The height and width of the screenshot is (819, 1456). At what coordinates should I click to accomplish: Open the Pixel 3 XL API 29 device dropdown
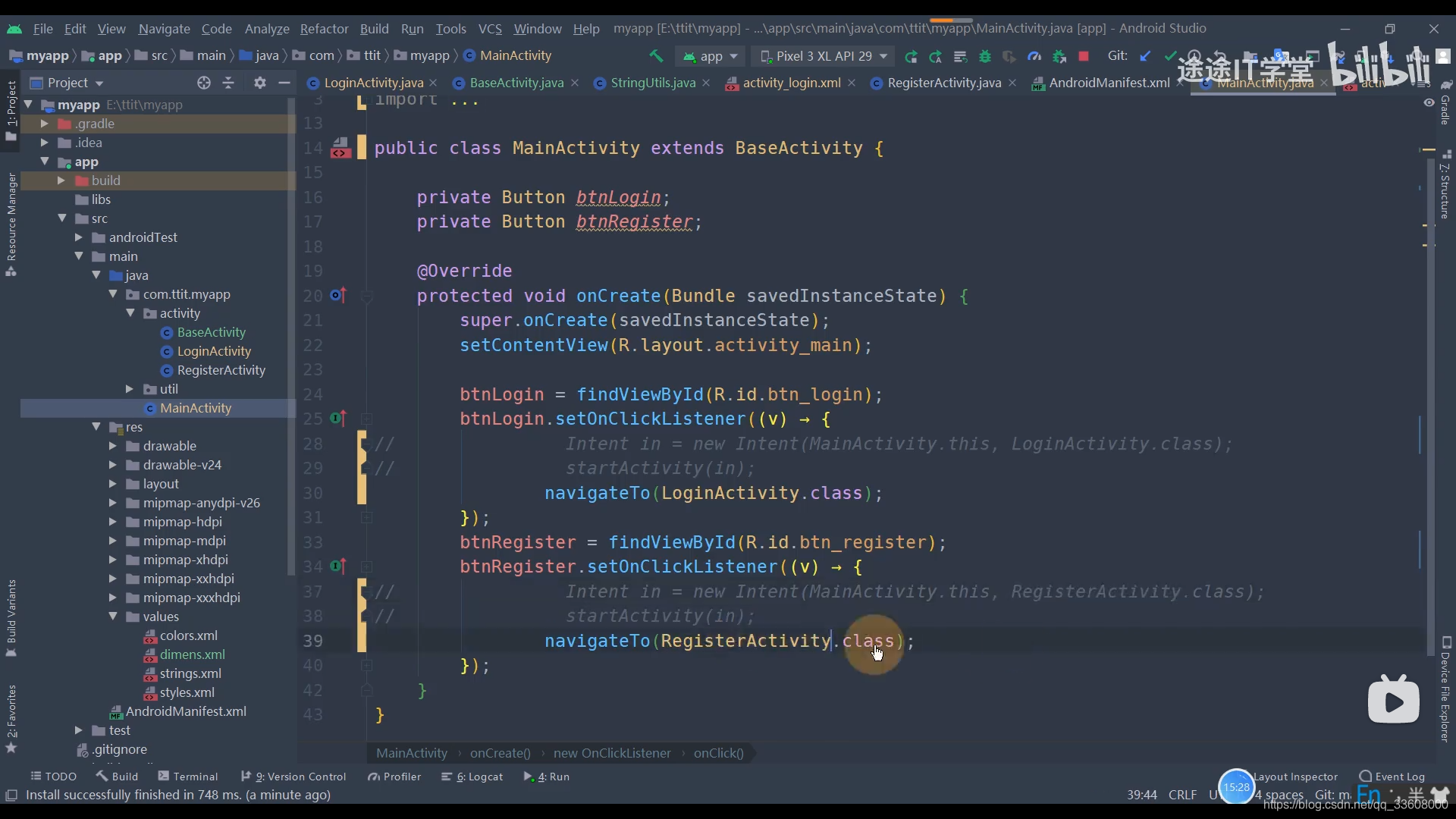(x=824, y=56)
